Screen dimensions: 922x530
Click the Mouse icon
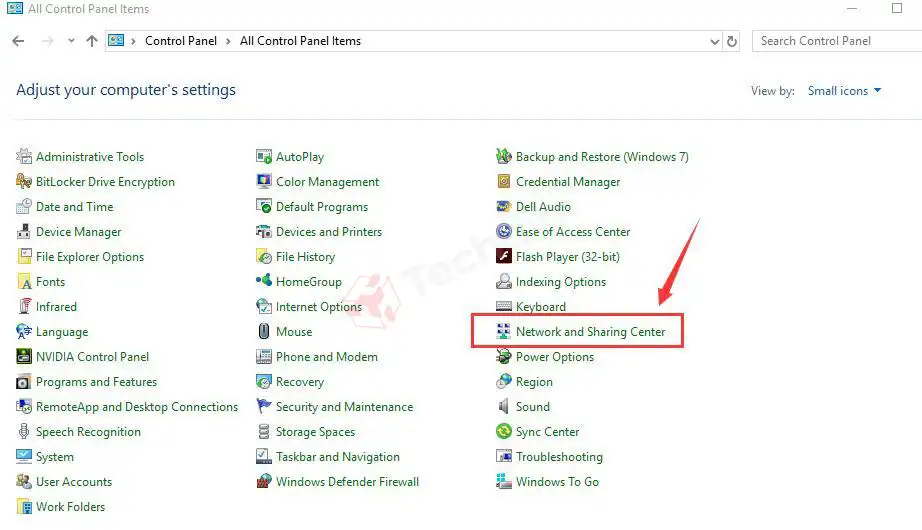click(264, 332)
